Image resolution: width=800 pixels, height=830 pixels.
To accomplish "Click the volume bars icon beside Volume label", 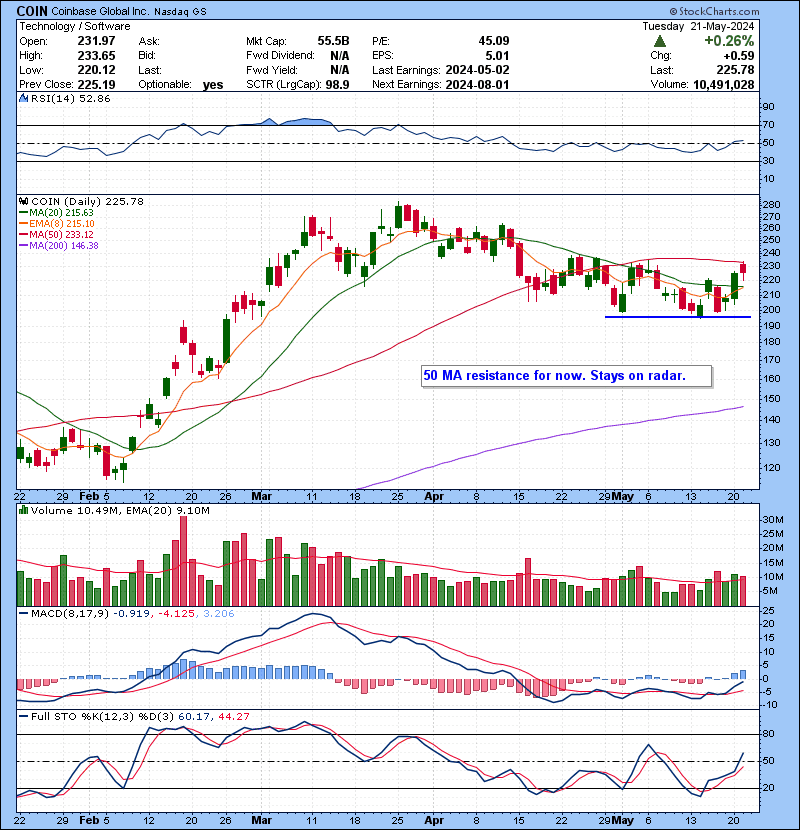I will click(23, 510).
